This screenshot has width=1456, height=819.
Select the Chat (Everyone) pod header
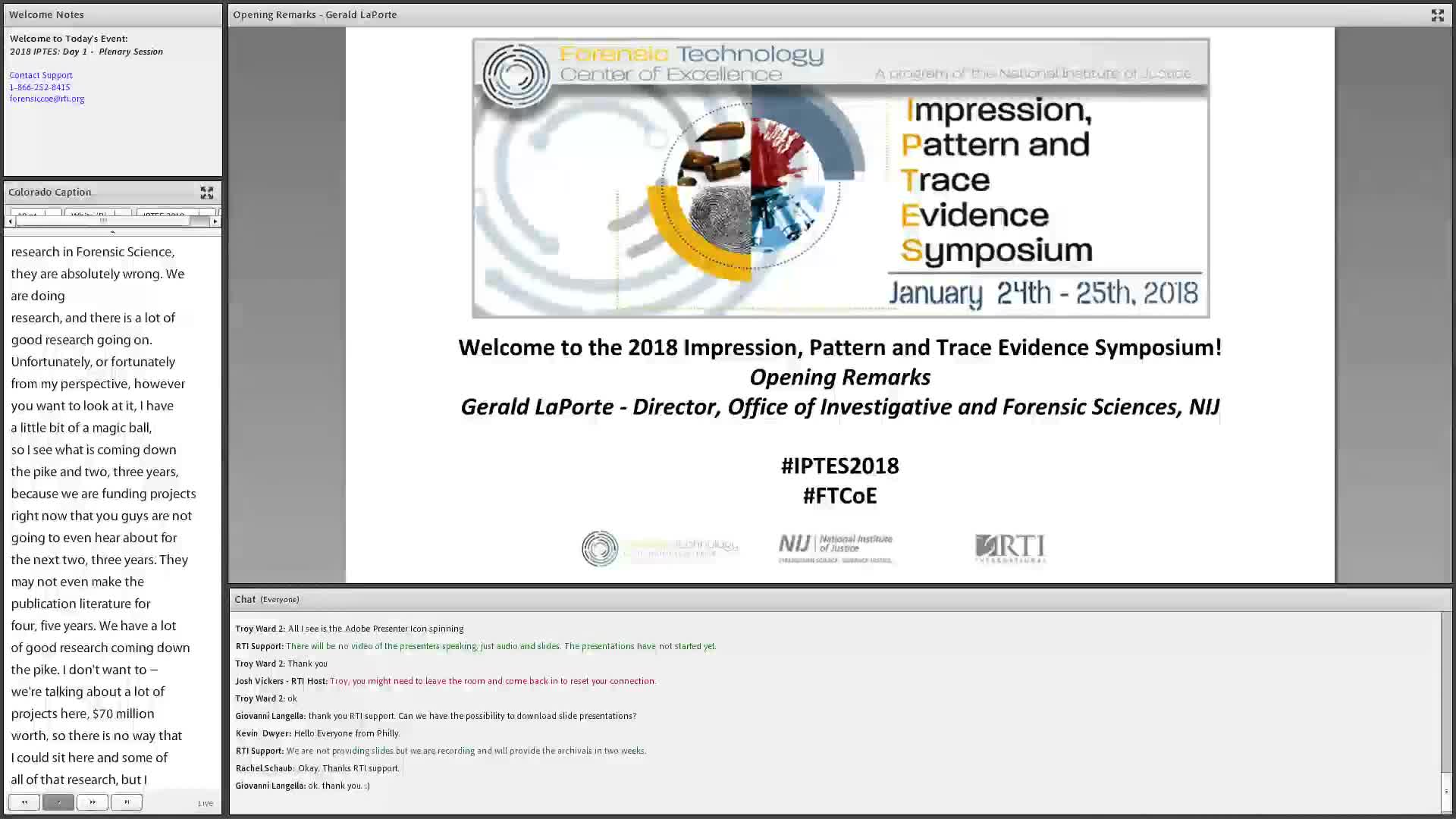click(267, 599)
